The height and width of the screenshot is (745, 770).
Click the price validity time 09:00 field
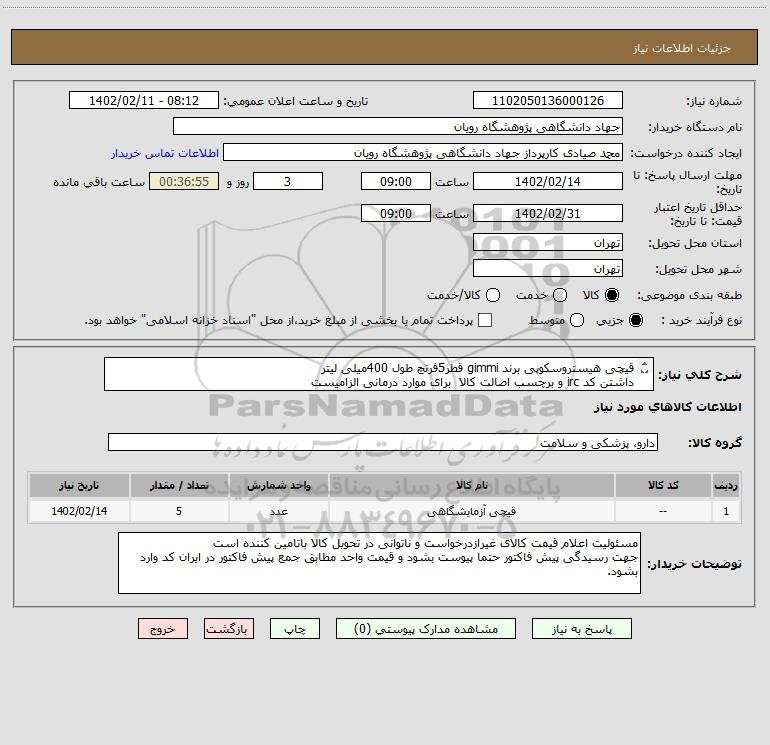(396, 213)
